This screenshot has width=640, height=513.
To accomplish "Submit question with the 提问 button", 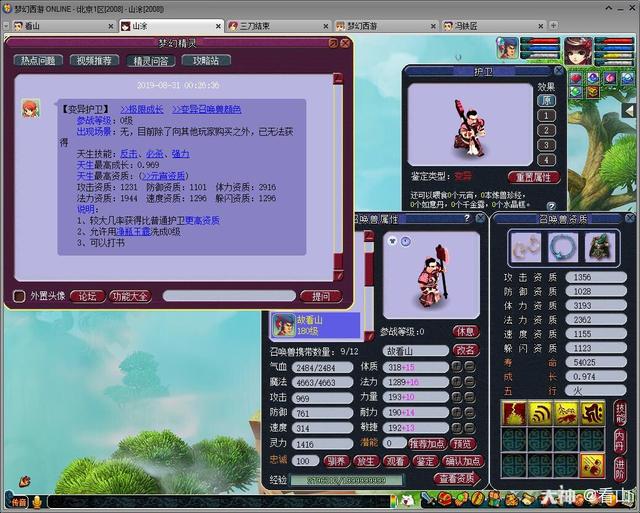I will pyautogui.click(x=321, y=296).
